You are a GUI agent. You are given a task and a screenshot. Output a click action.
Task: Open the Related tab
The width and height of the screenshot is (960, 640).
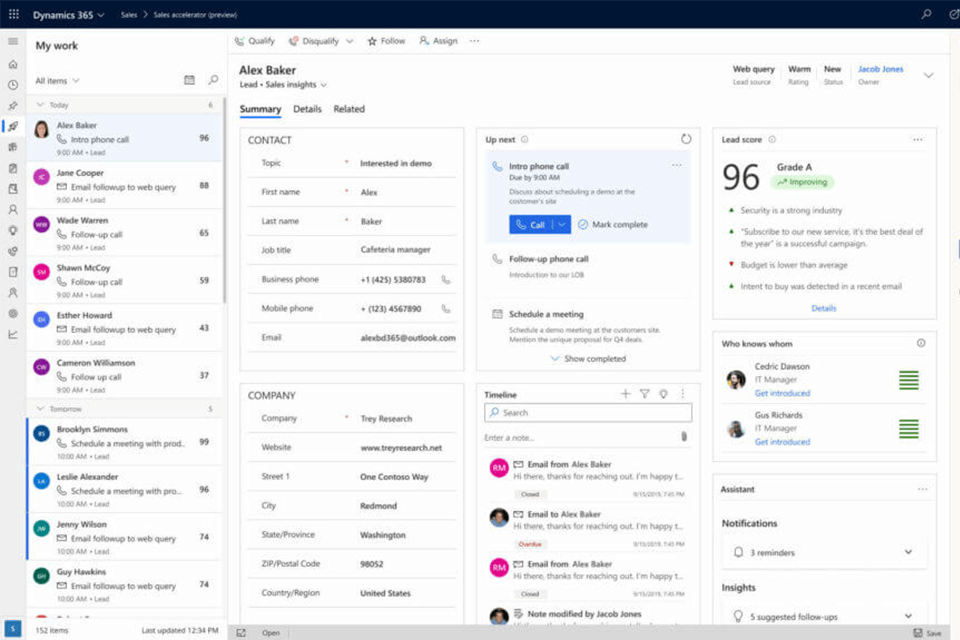coord(349,109)
